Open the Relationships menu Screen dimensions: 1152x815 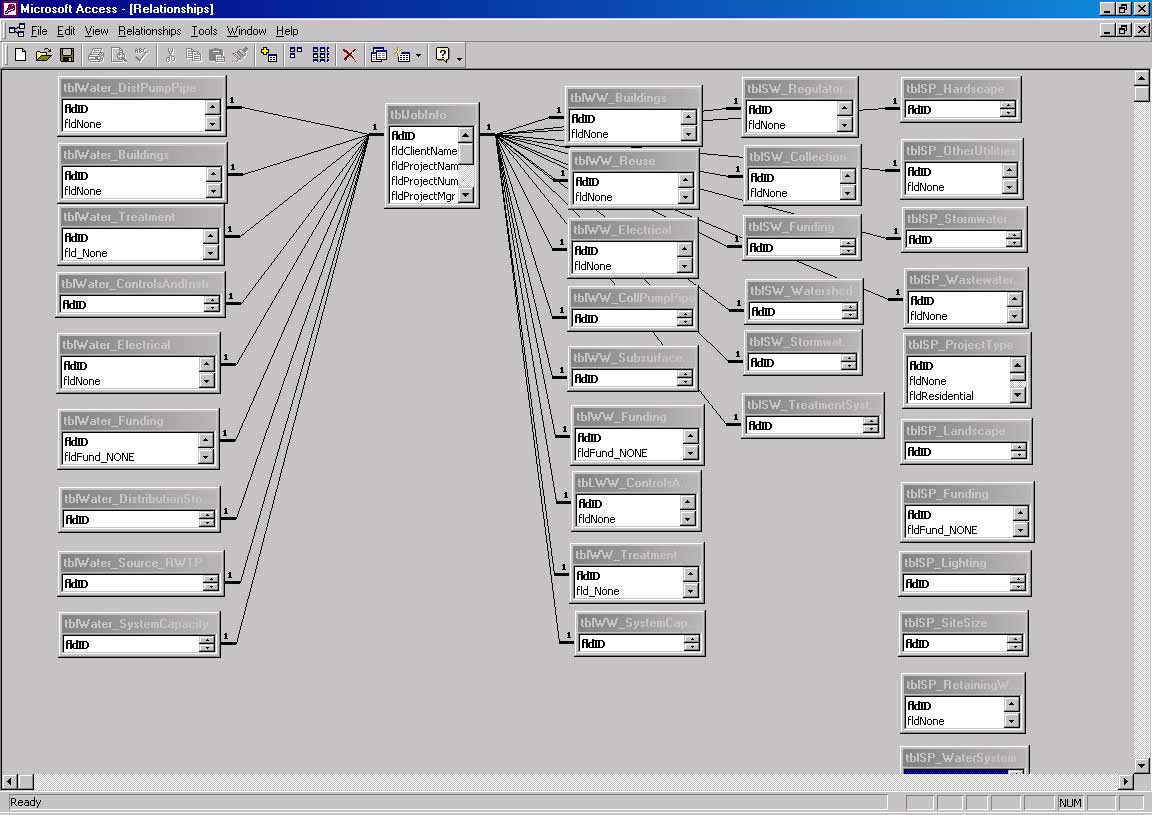pos(150,31)
